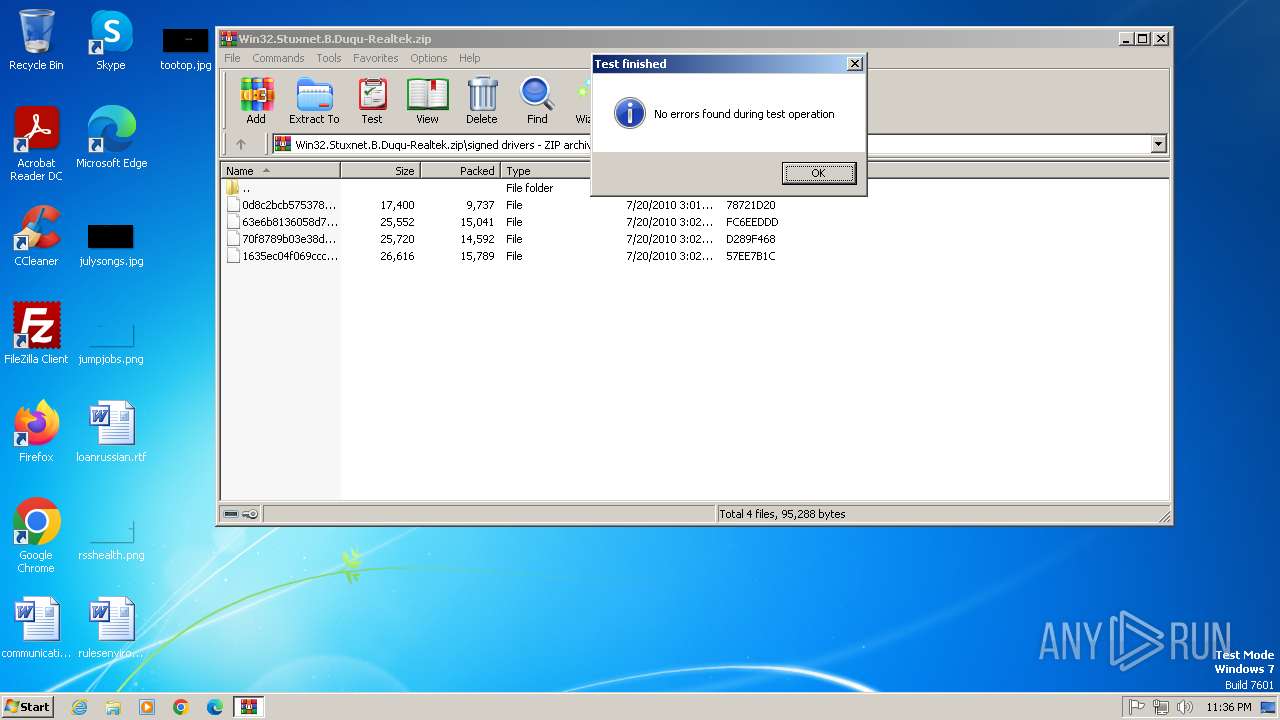Open the Start menu button
This screenshot has height=720, width=1280.
point(27,706)
